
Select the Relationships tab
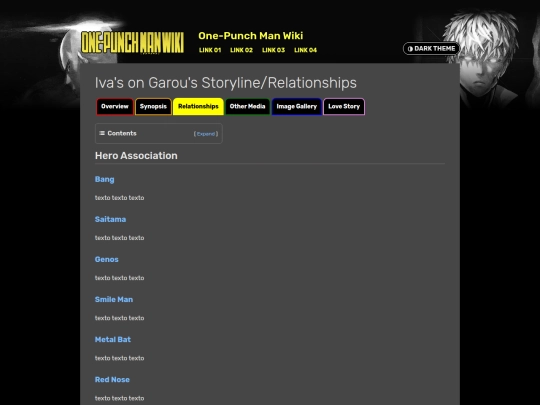click(198, 106)
